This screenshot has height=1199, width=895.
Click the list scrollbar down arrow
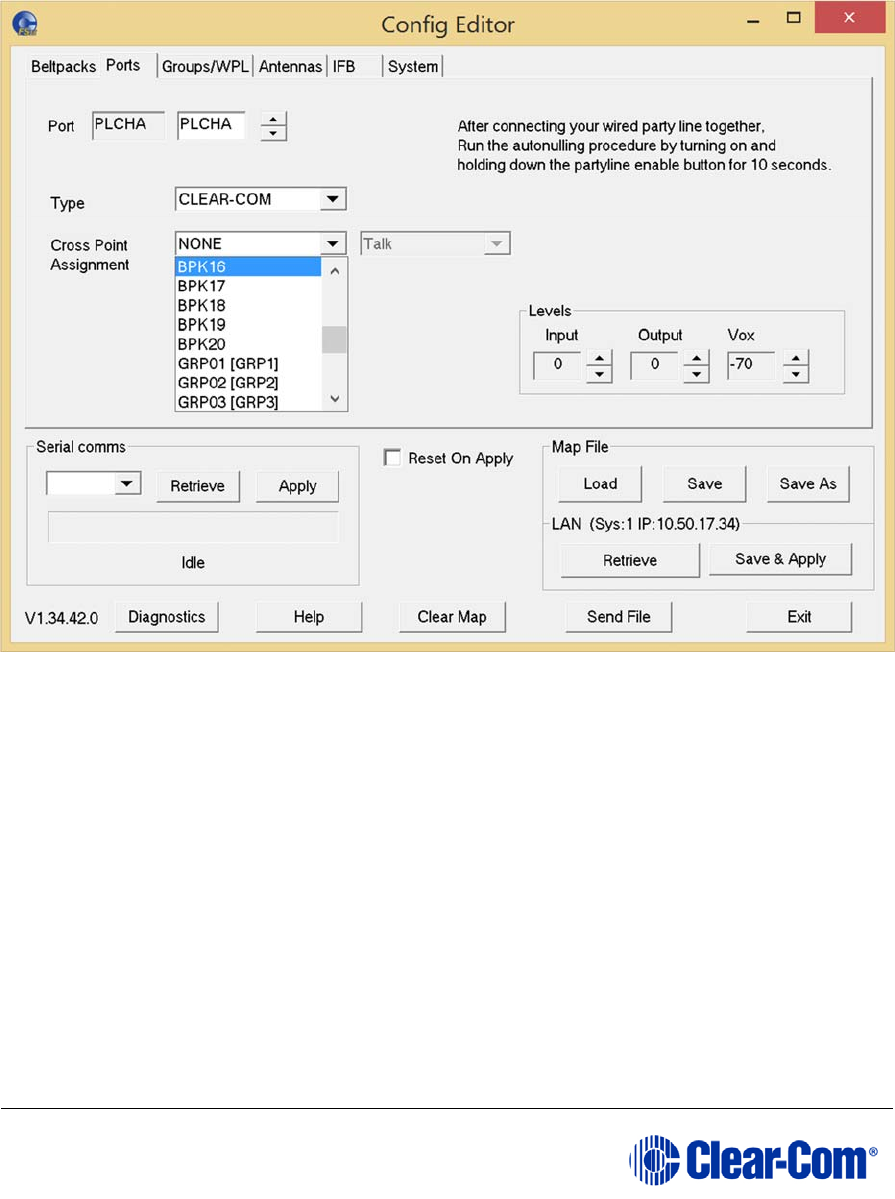(x=334, y=398)
